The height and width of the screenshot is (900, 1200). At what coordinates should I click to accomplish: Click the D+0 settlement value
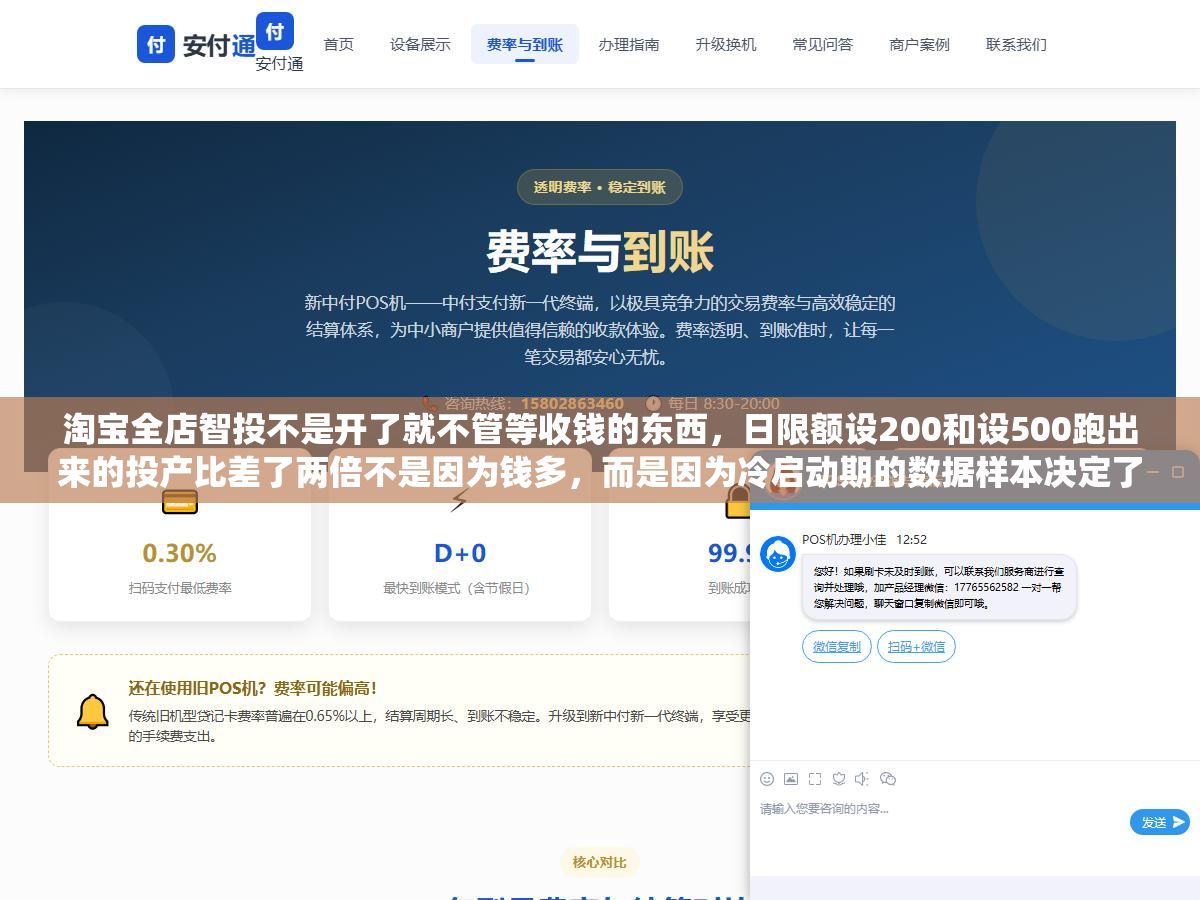460,553
